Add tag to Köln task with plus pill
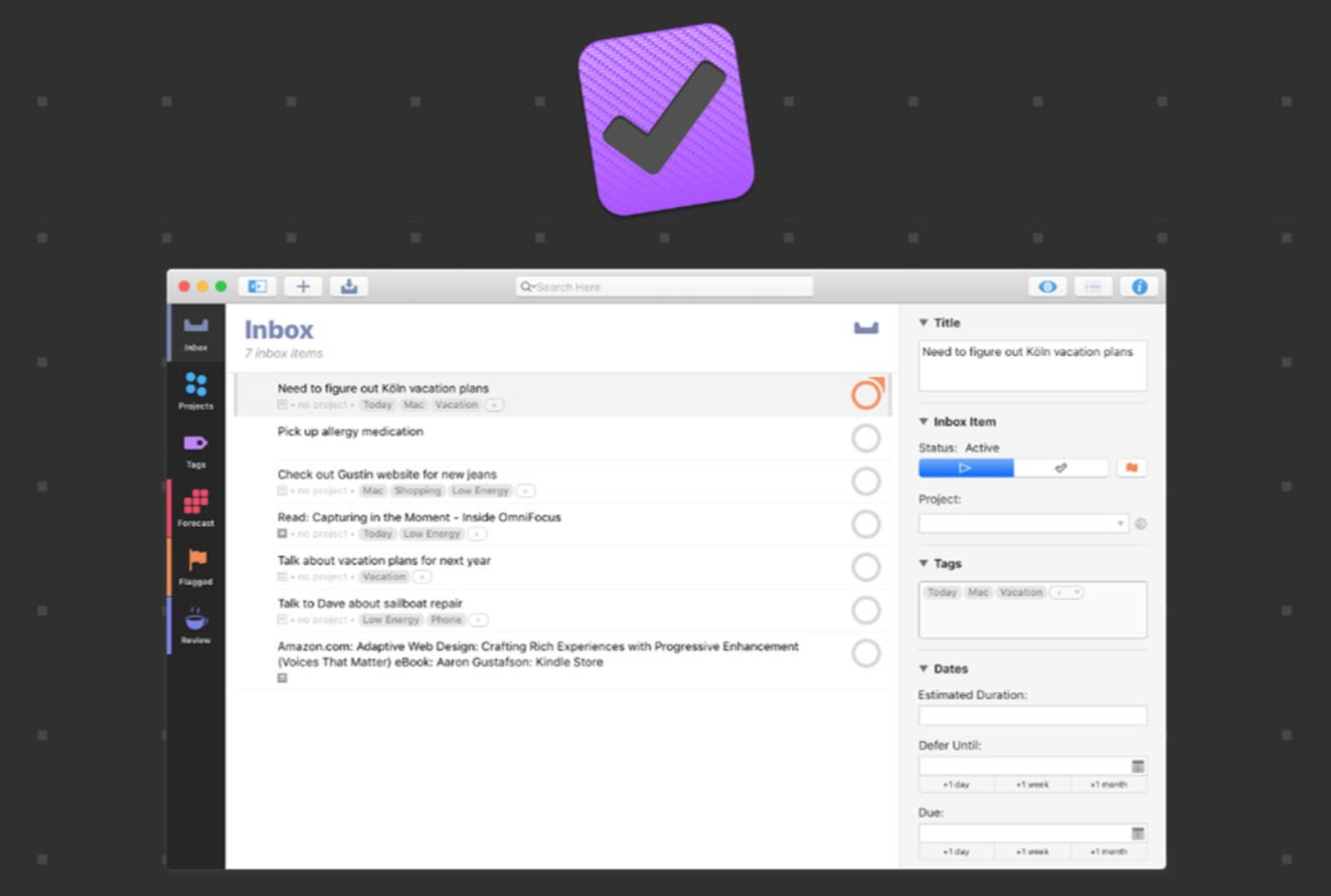The width and height of the screenshot is (1331, 896). click(x=495, y=405)
